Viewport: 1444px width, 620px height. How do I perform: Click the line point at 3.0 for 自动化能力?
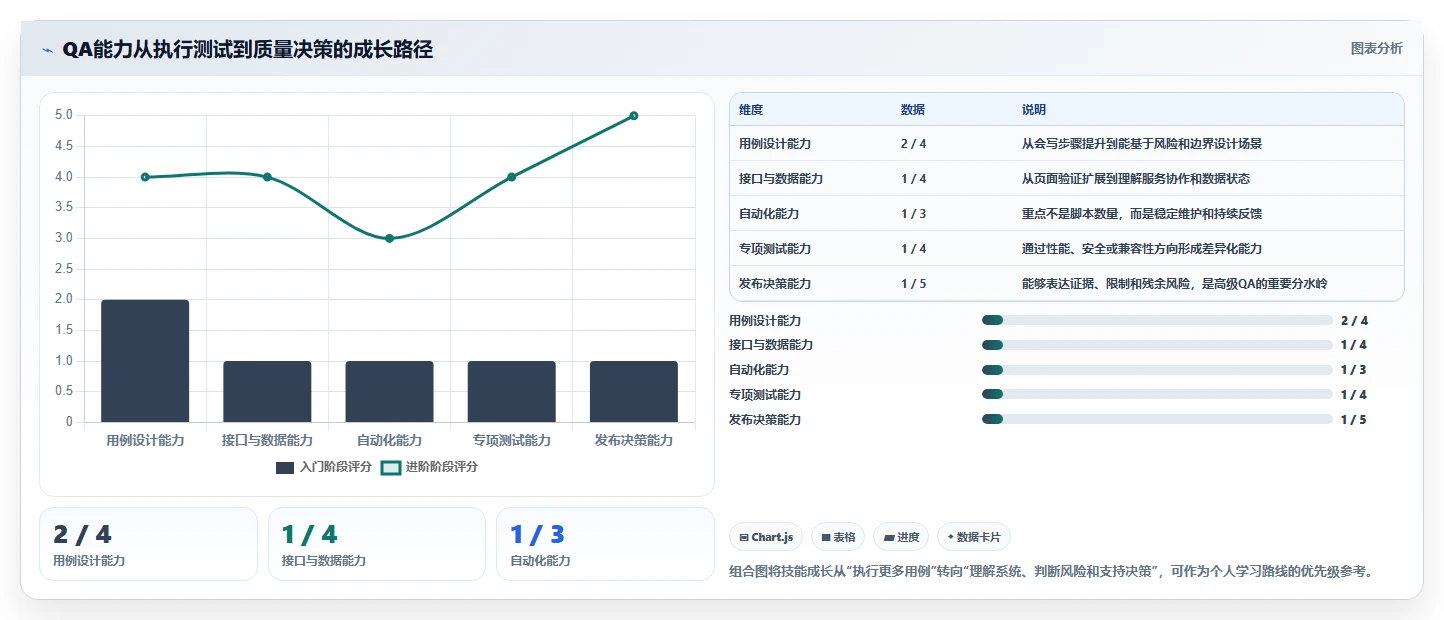click(389, 238)
